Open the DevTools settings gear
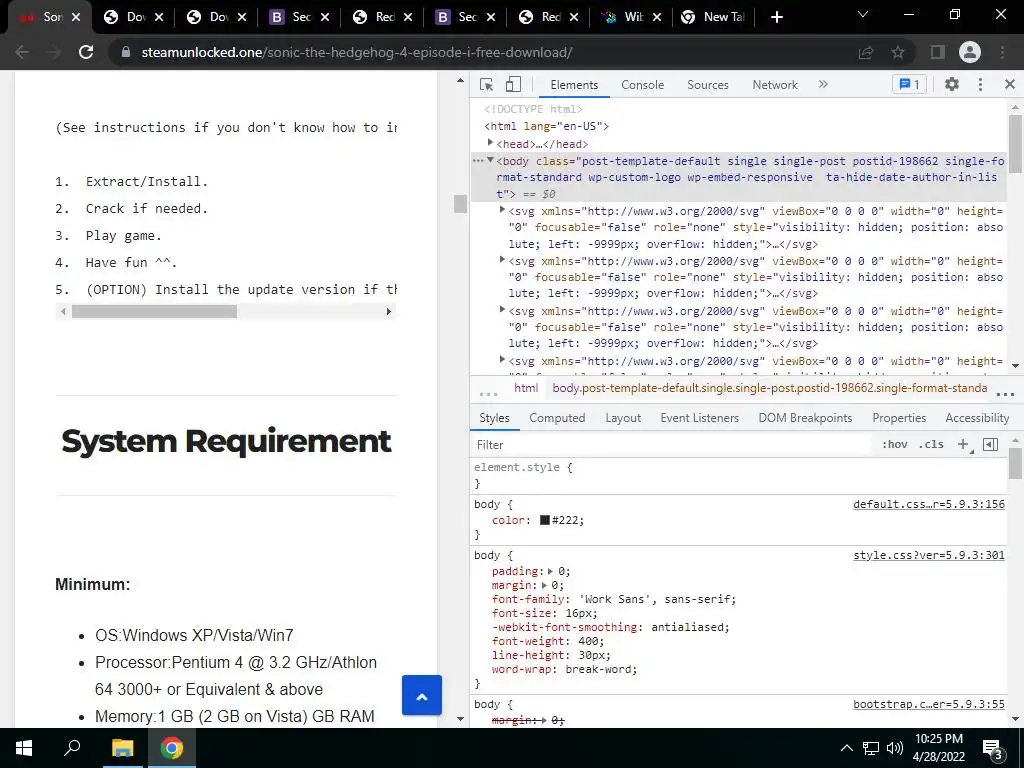The height and width of the screenshot is (768, 1024). [952, 84]
